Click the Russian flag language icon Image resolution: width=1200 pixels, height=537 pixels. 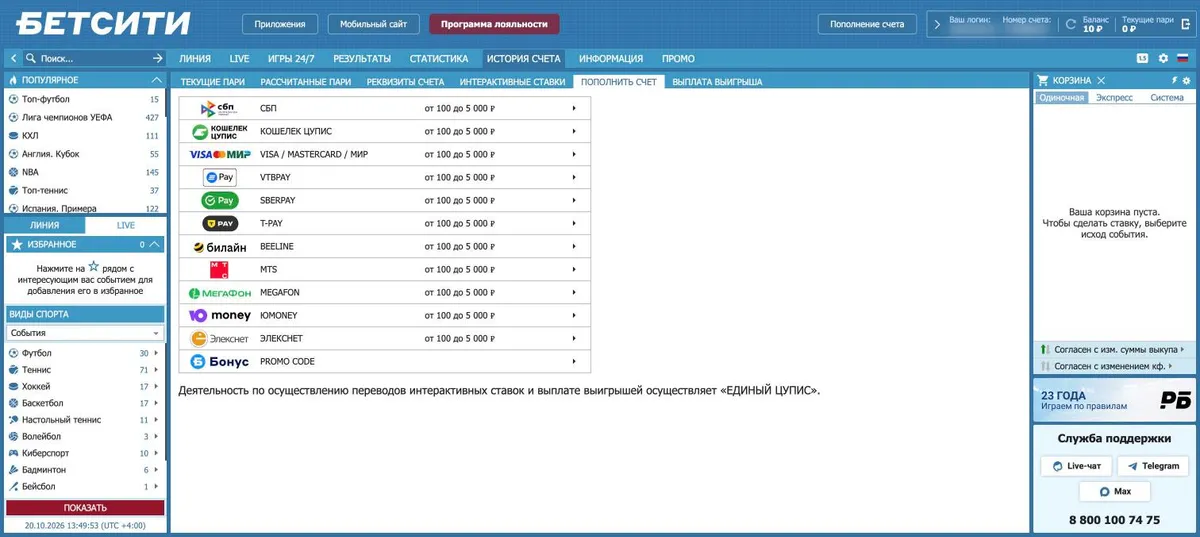pos(1183,59)
